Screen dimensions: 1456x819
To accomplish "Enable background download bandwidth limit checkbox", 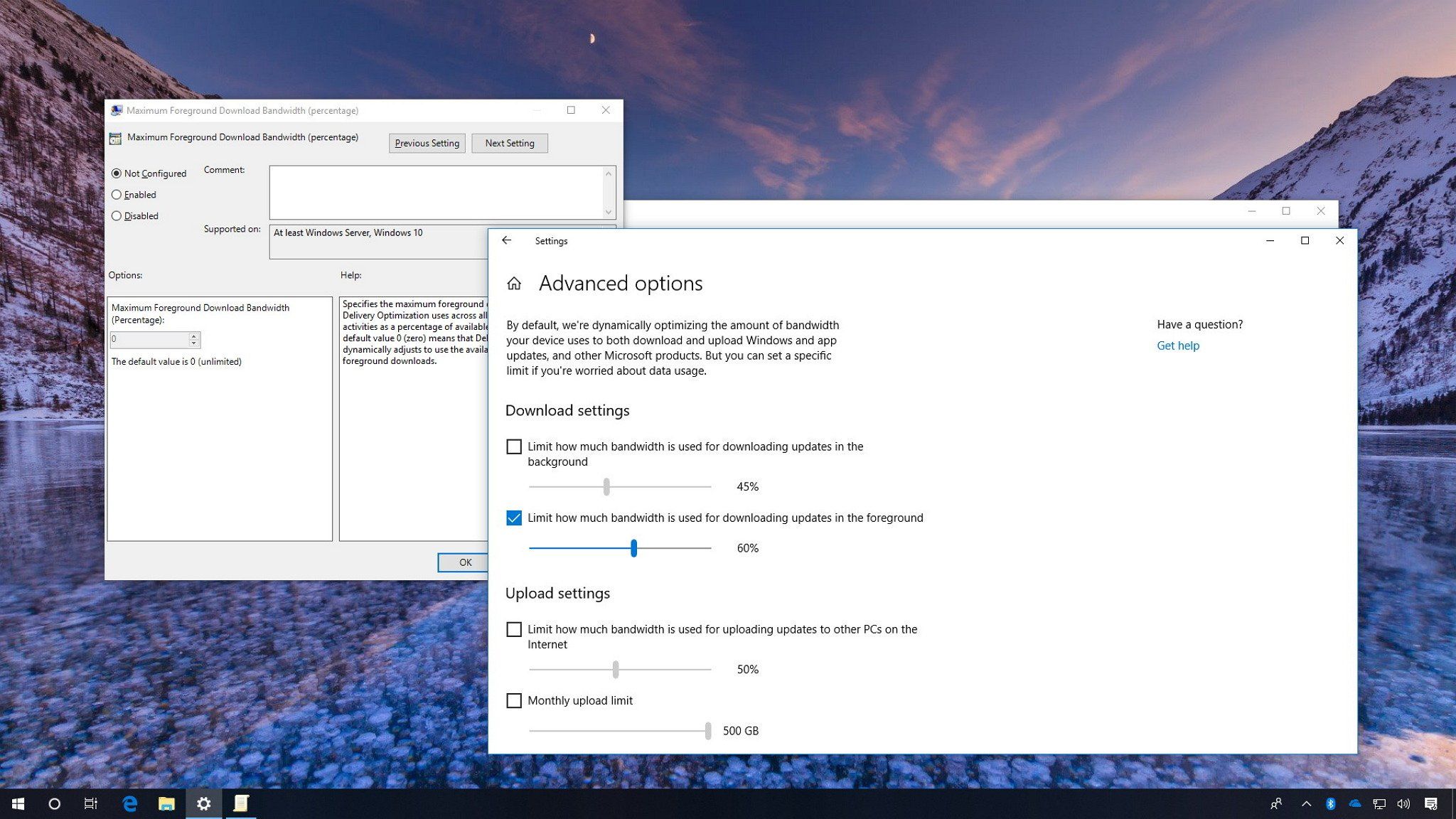I will 514,446.
